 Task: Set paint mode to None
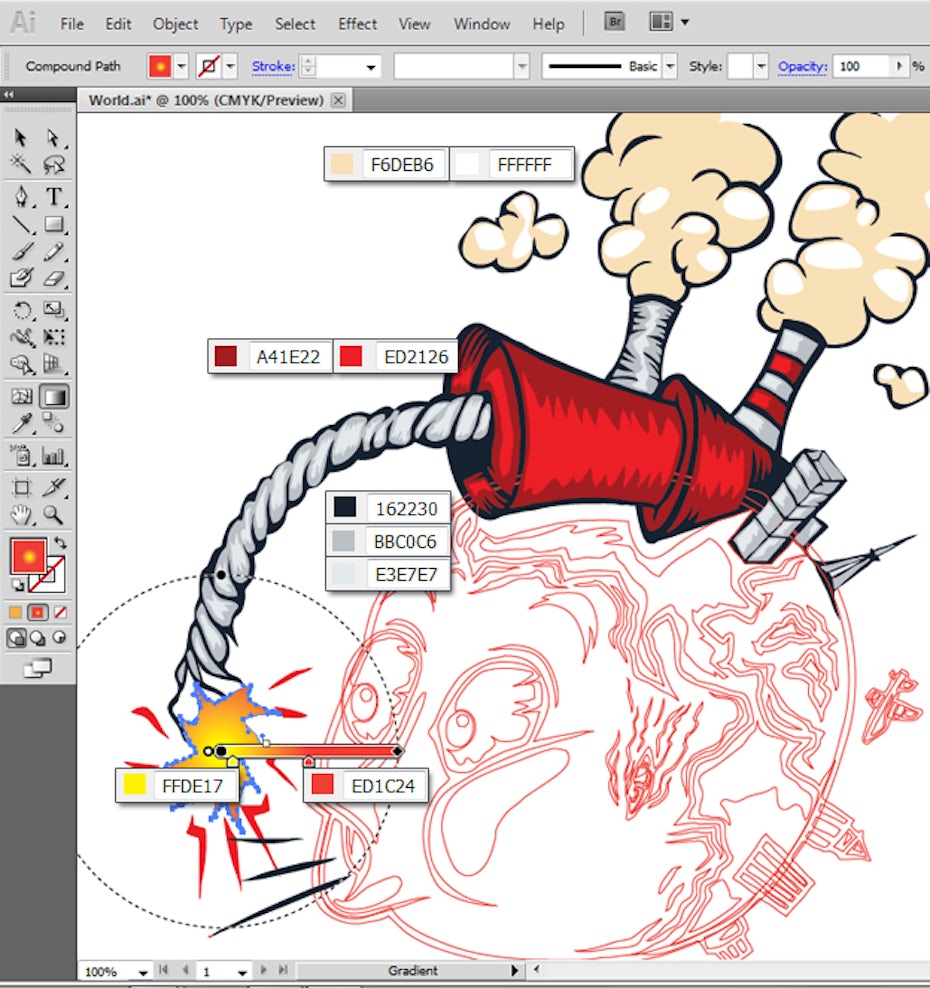[59, 611]
